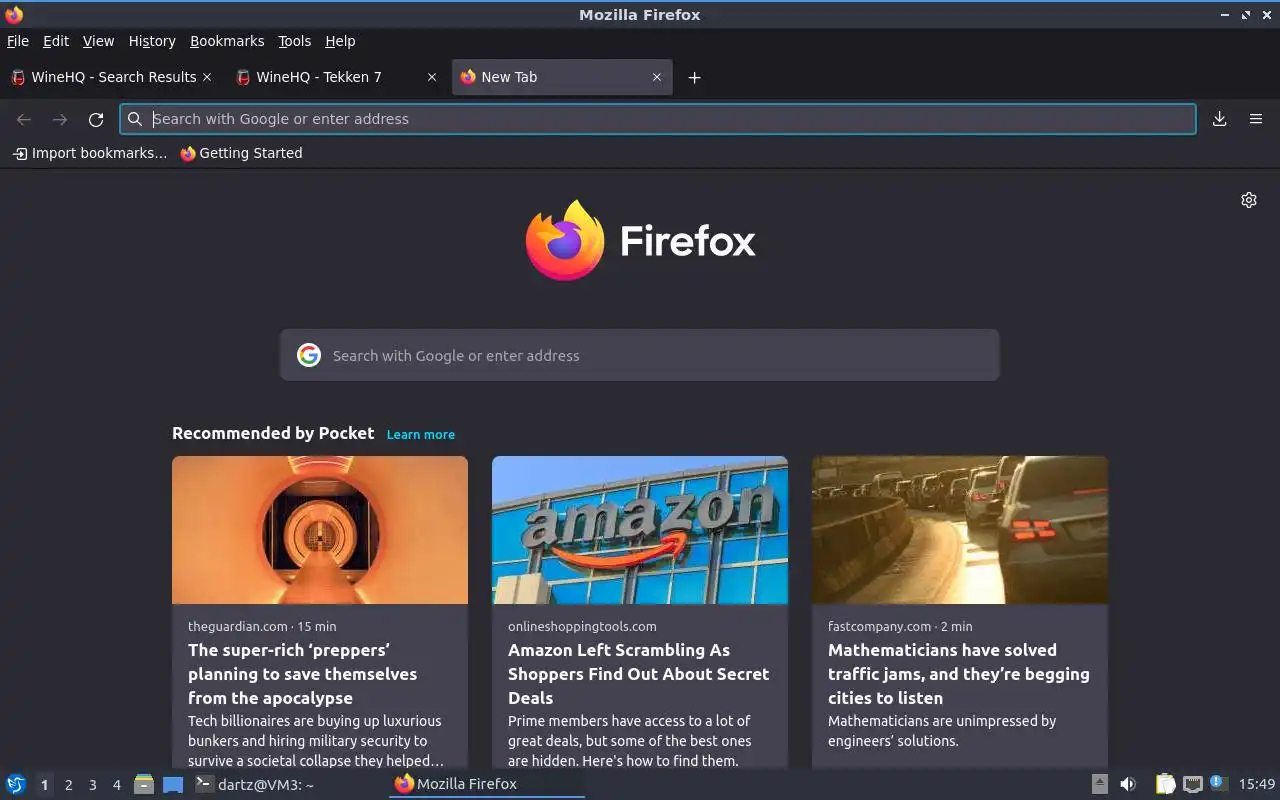Screen dimensions: 1280x800
Task: Click Import bookmarks in bookmarks toolbar
Action: coord(90,153)
